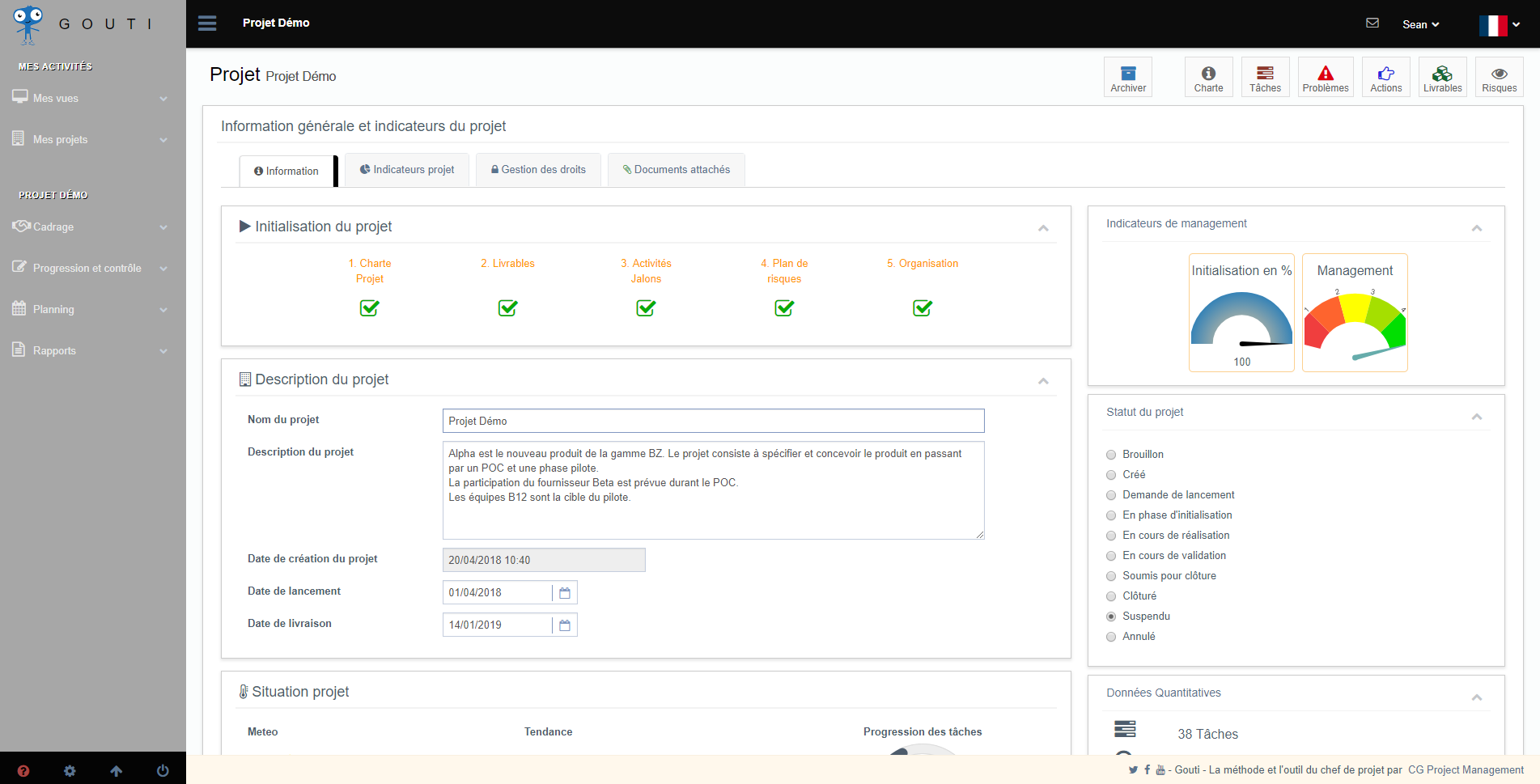Open the French flag language dropdown
Screen dimensions: 1540x784
[x=1499, y=25]
